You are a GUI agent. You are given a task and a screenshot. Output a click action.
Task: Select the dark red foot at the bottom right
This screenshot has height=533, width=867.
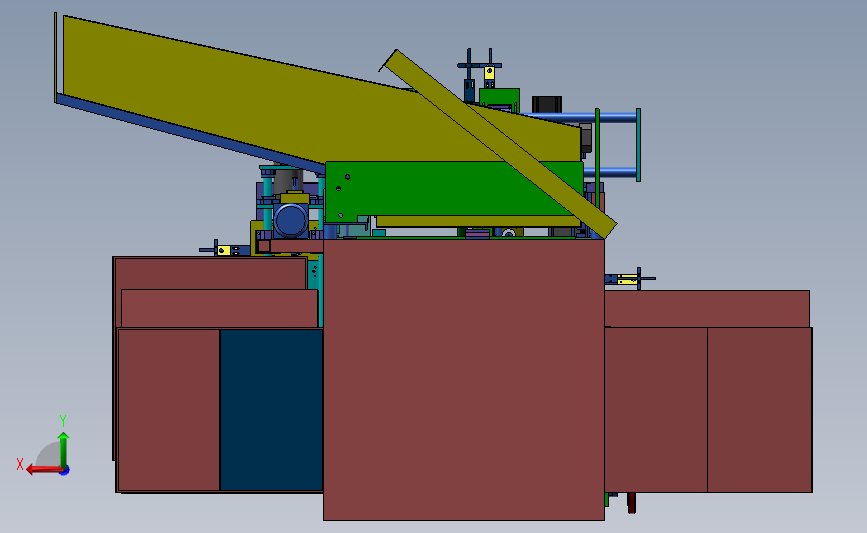631,503
